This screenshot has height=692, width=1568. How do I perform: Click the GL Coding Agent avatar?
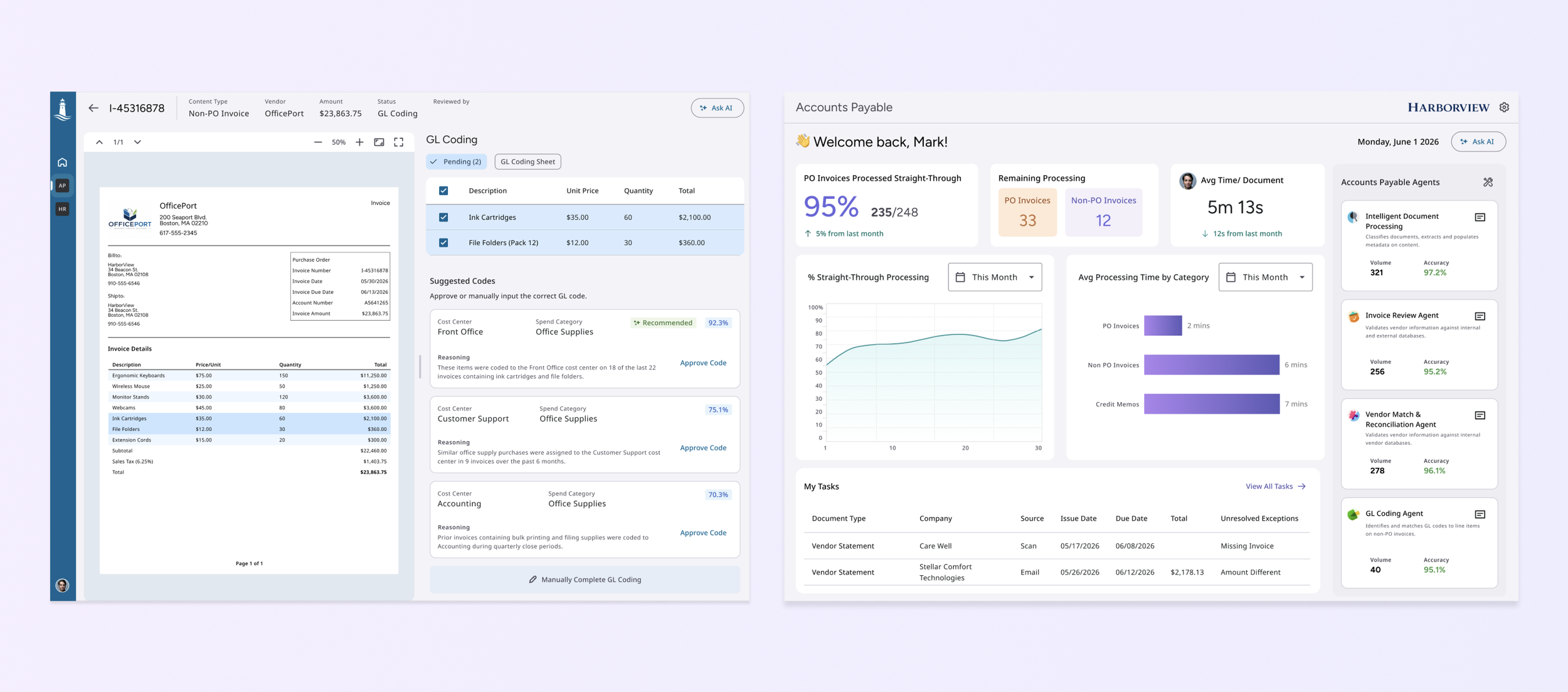(x=1353, y=514)
